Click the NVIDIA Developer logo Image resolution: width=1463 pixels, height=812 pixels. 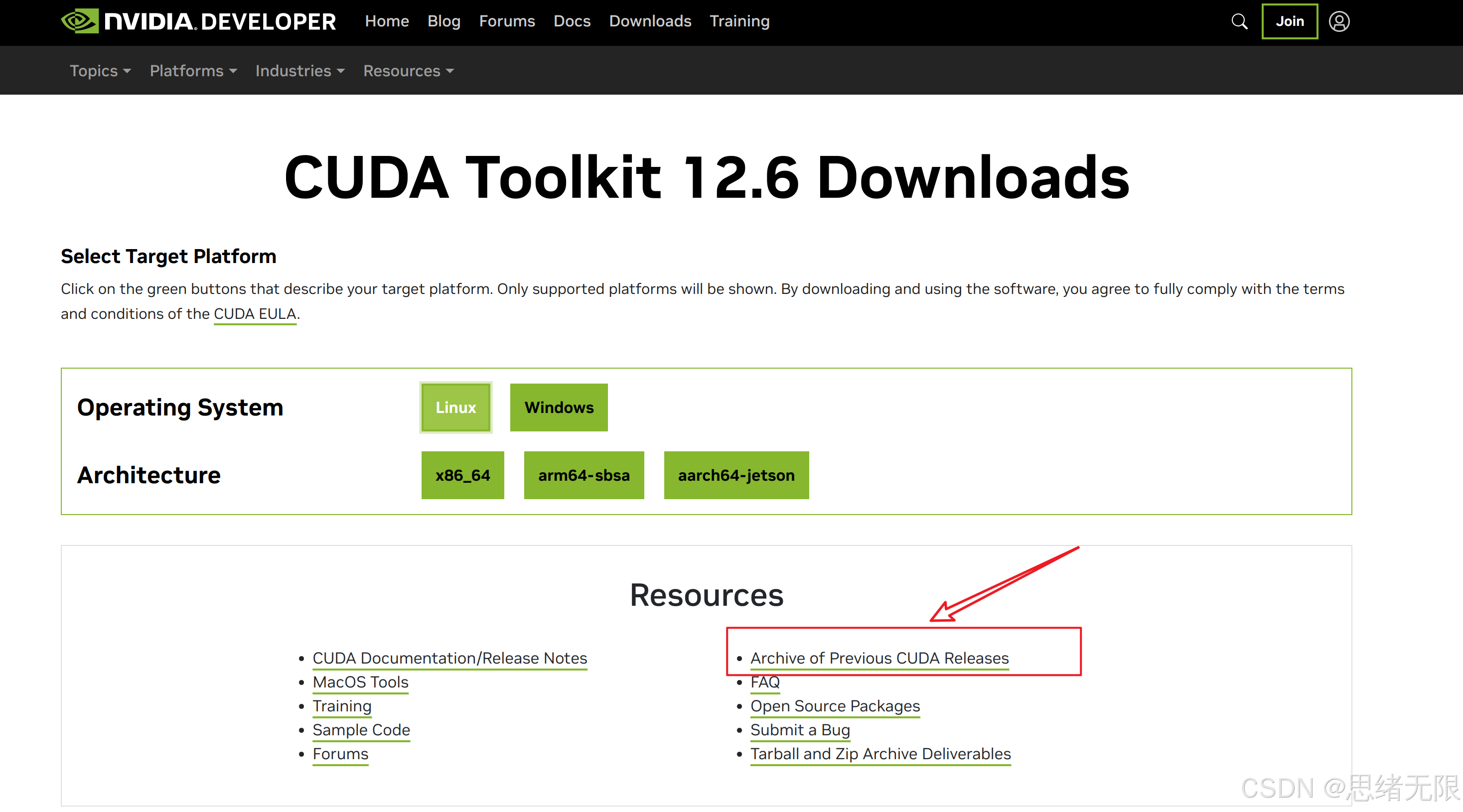(198, 21)
